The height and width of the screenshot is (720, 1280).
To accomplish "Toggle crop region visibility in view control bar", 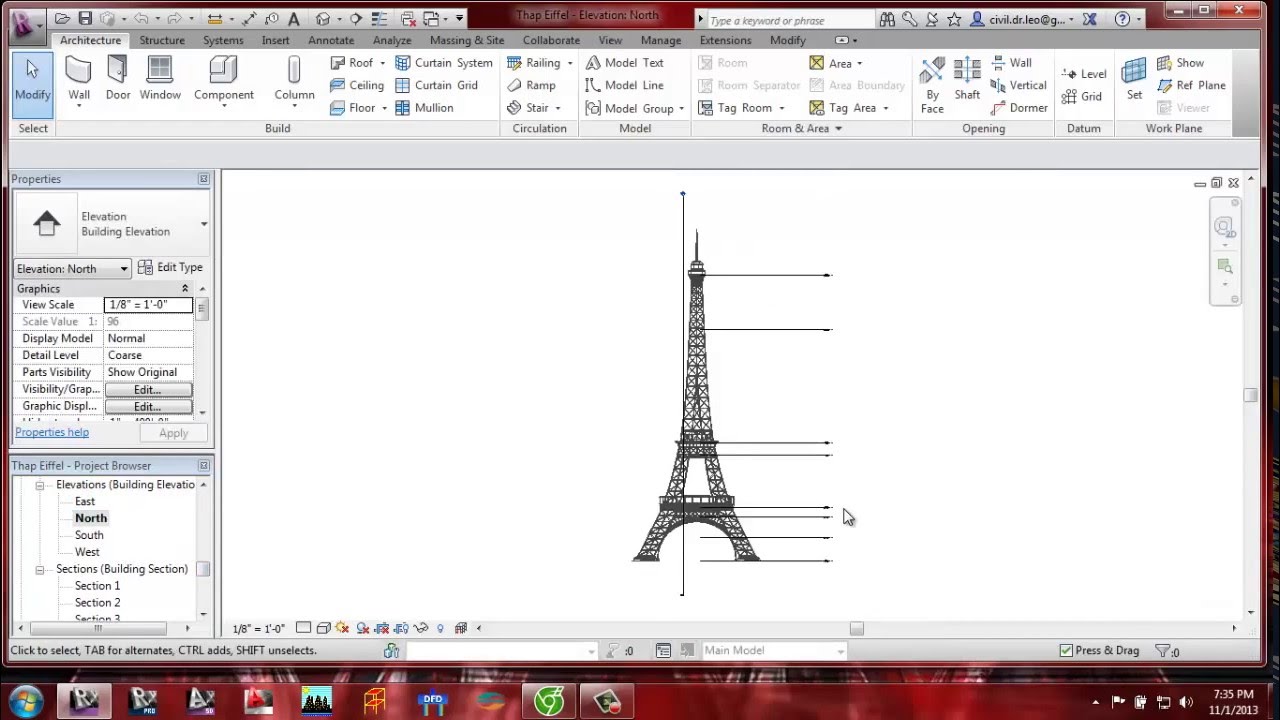I will (401, 628).
